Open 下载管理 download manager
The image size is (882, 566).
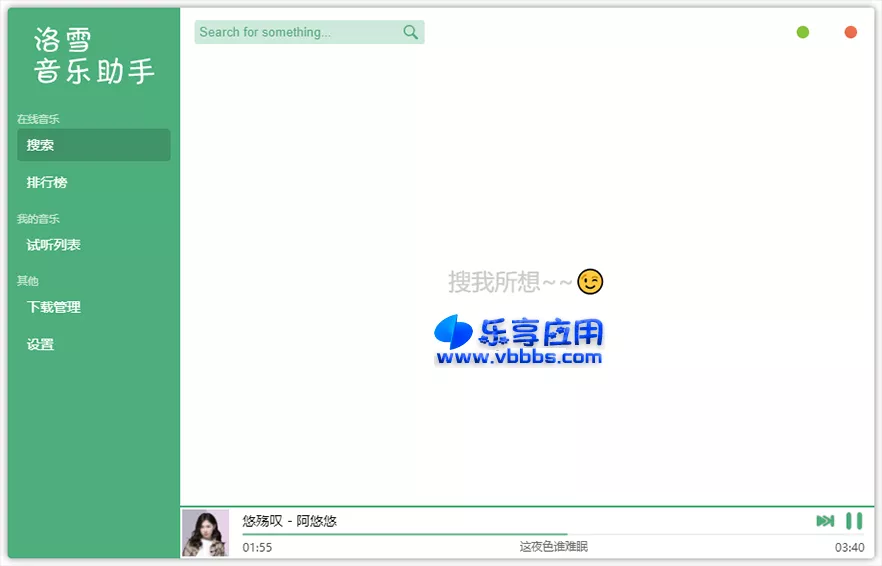(93, 307)
